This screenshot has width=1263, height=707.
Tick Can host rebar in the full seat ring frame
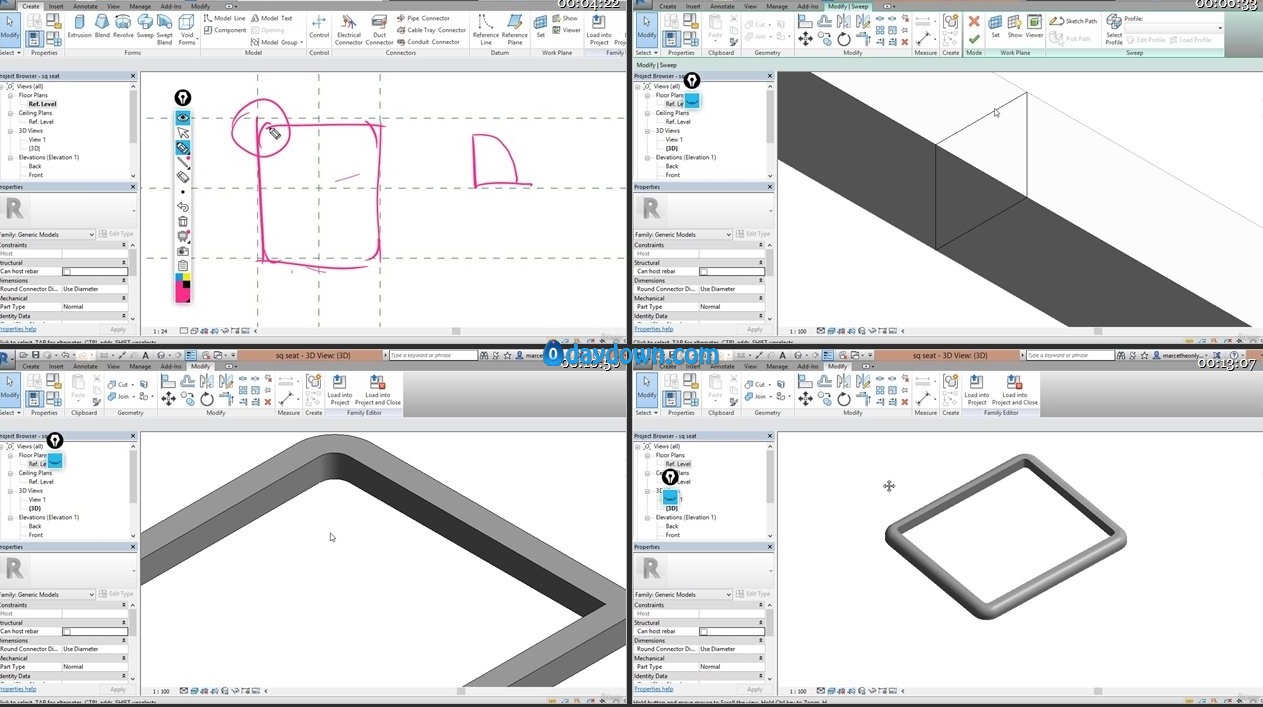[704, 632]
